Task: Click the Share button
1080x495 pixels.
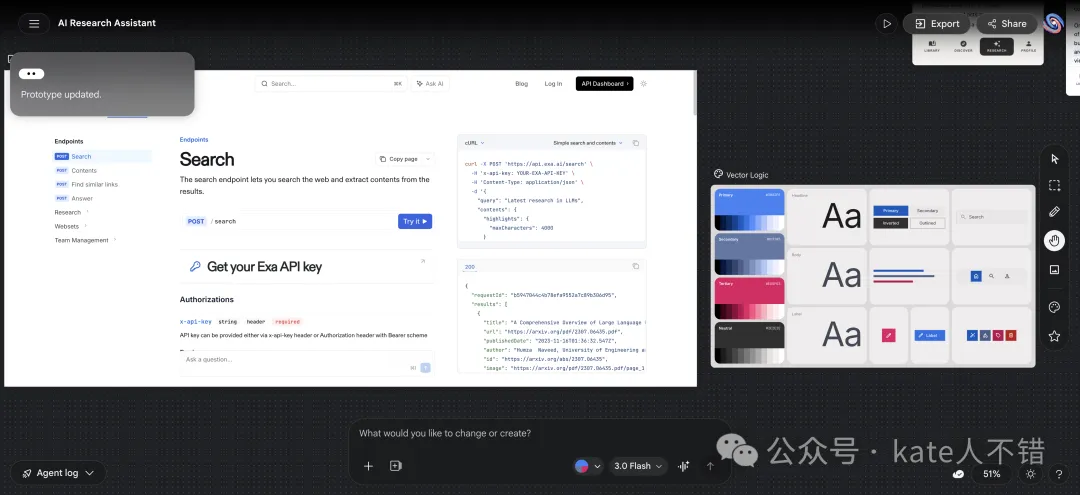Action: pos(1005,23)
